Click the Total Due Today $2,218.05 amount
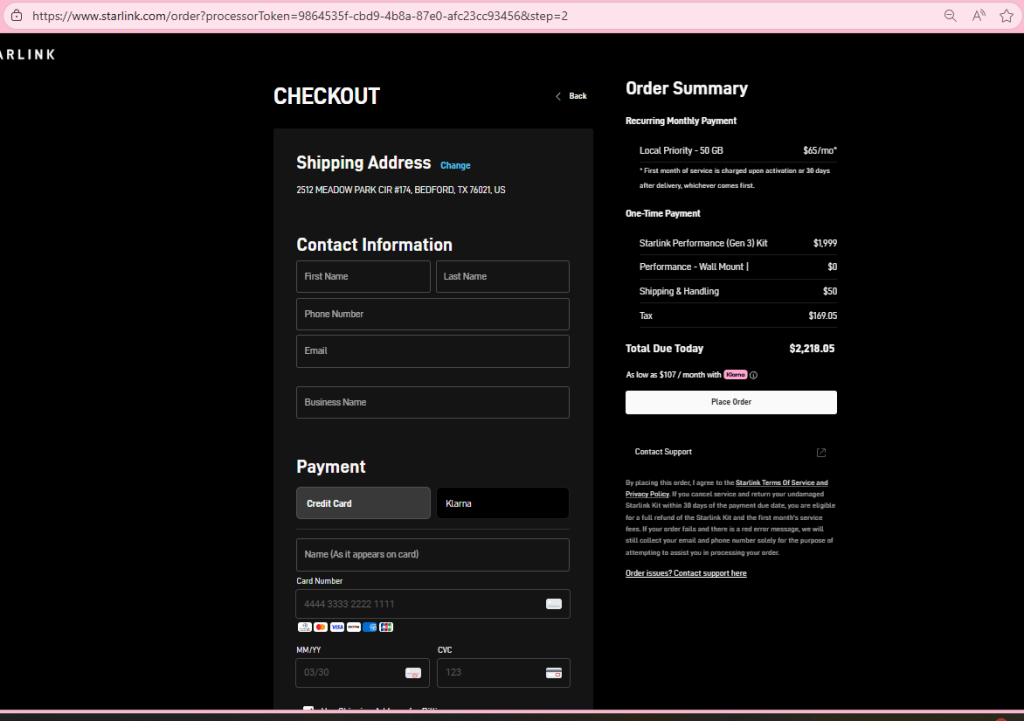This screenshot has height=721, width=1024. point(812,349)
